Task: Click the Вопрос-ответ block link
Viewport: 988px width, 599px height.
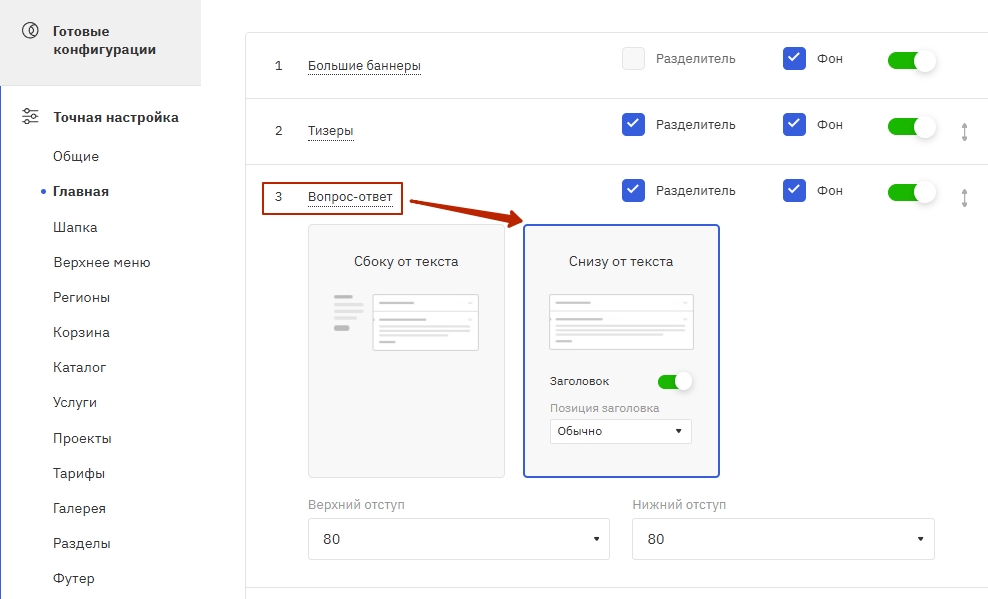Action: click(350, 197)
